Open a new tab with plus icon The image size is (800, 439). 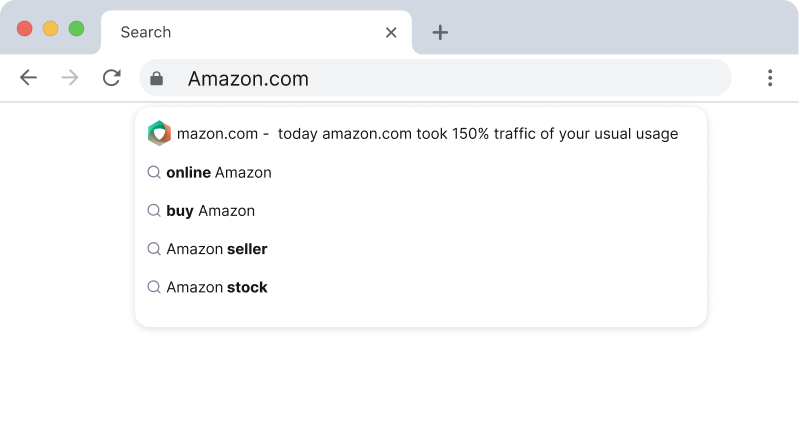440,32
